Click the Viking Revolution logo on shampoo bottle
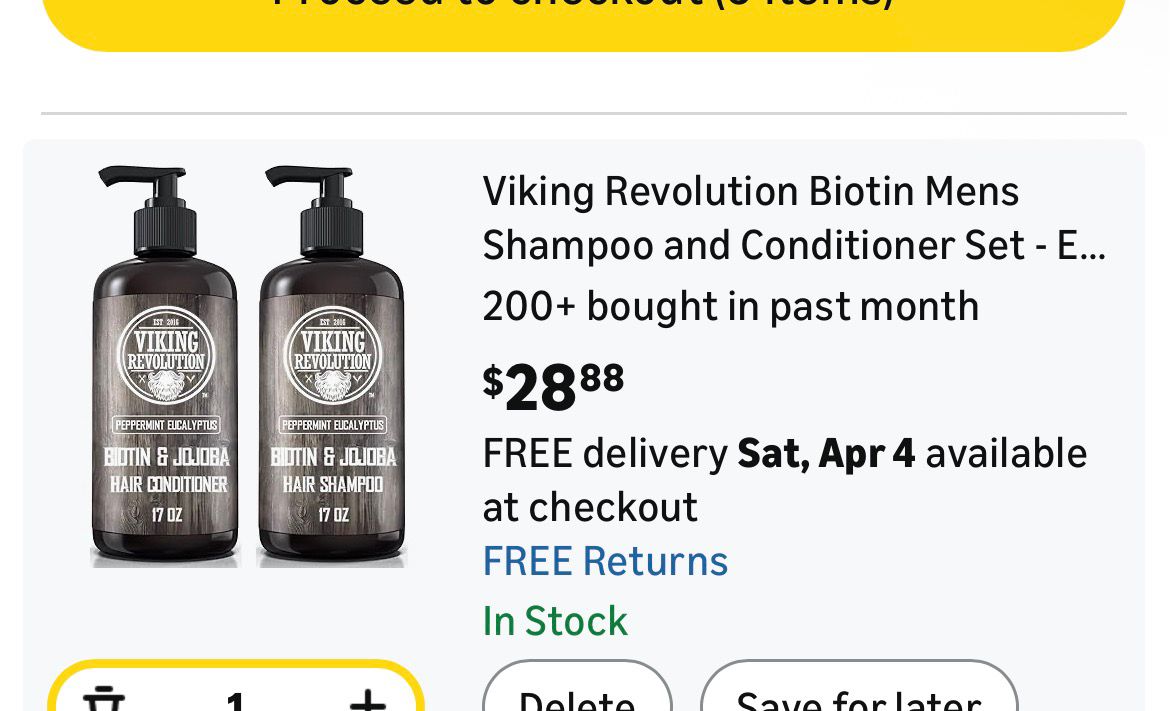1170x711 pixels. (332, 354)
